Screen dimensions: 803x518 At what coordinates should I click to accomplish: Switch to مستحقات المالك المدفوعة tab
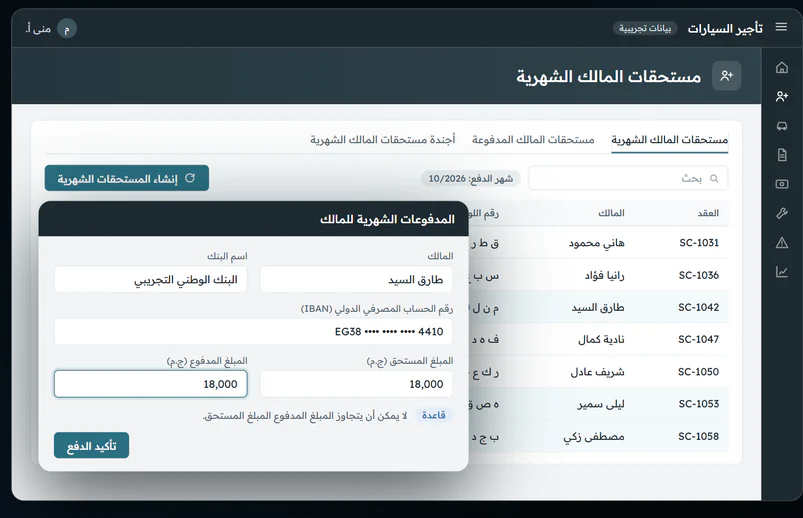533,139
